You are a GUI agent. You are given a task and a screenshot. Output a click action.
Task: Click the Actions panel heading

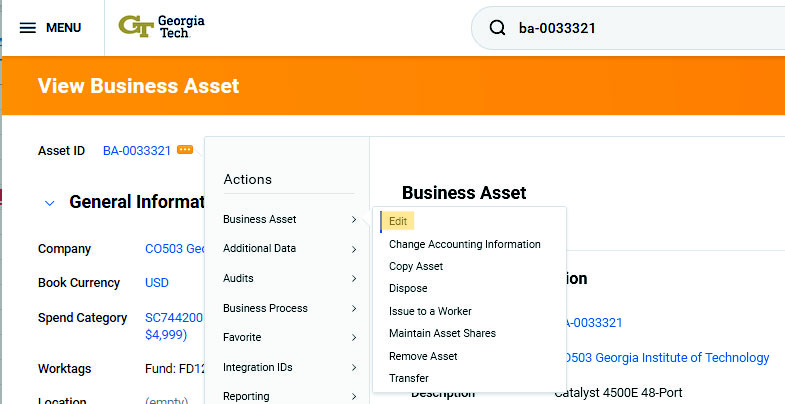[x=247, y=179]
